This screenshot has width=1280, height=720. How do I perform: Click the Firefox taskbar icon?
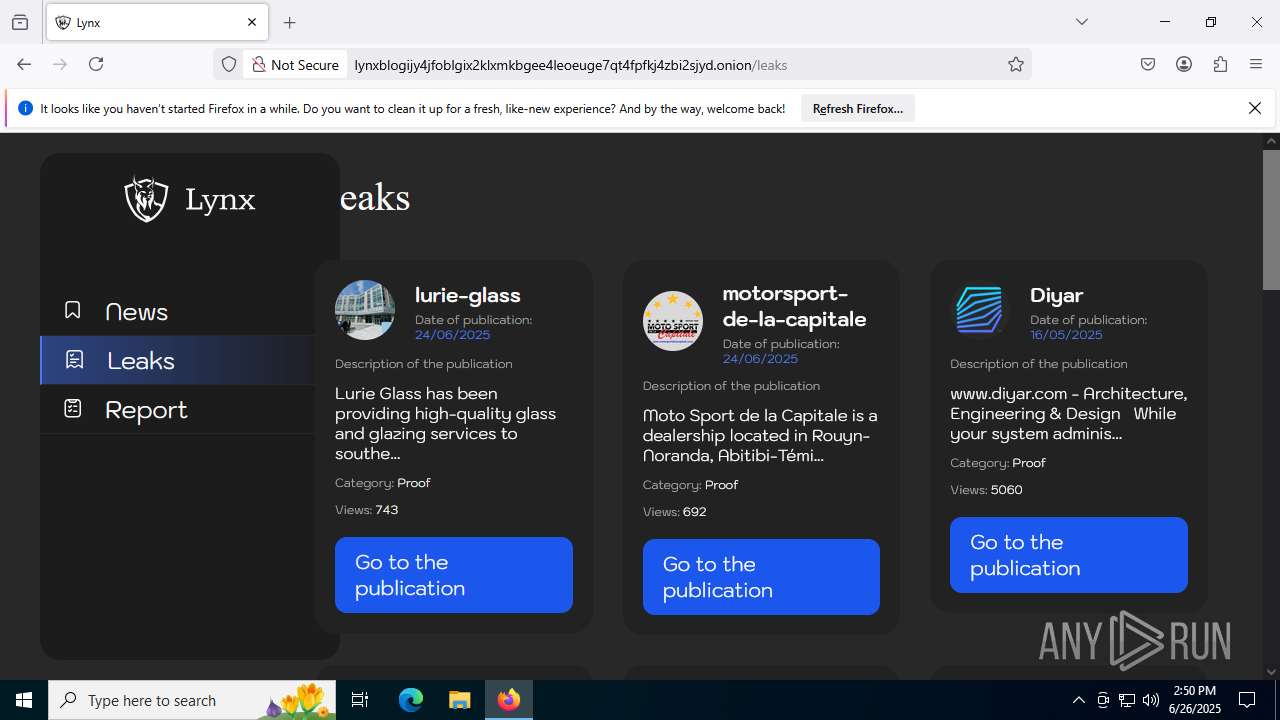point(509,700)
